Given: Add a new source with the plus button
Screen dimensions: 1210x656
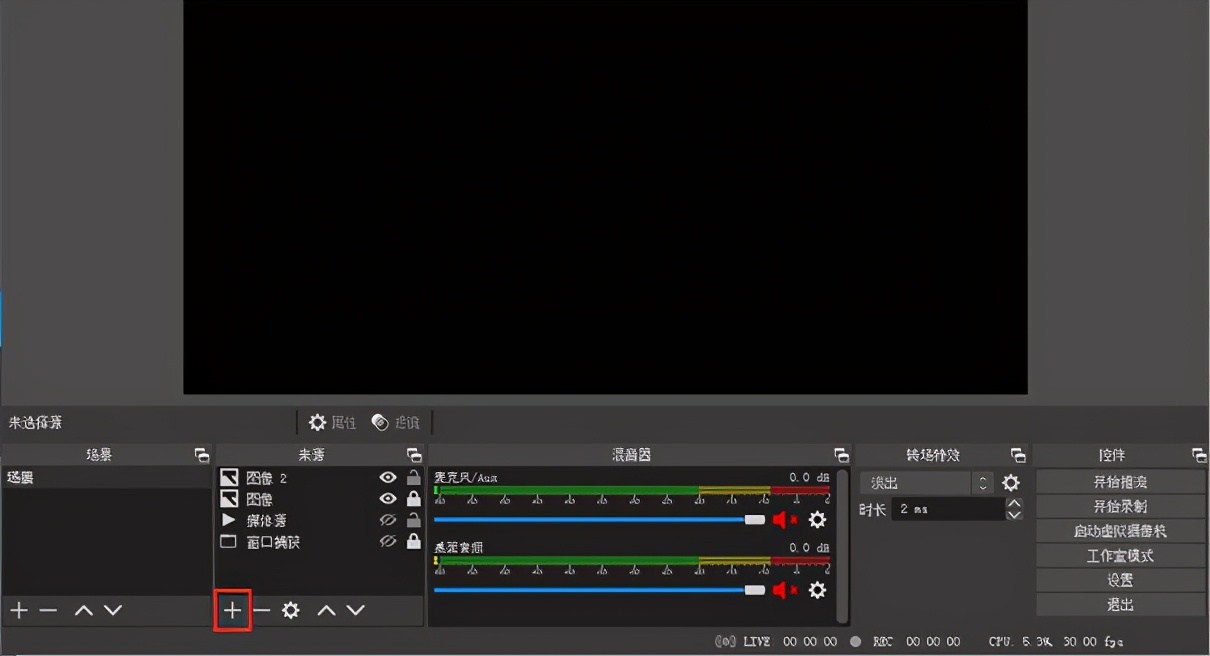Looking at the screenshot, I should coord(232,610).
